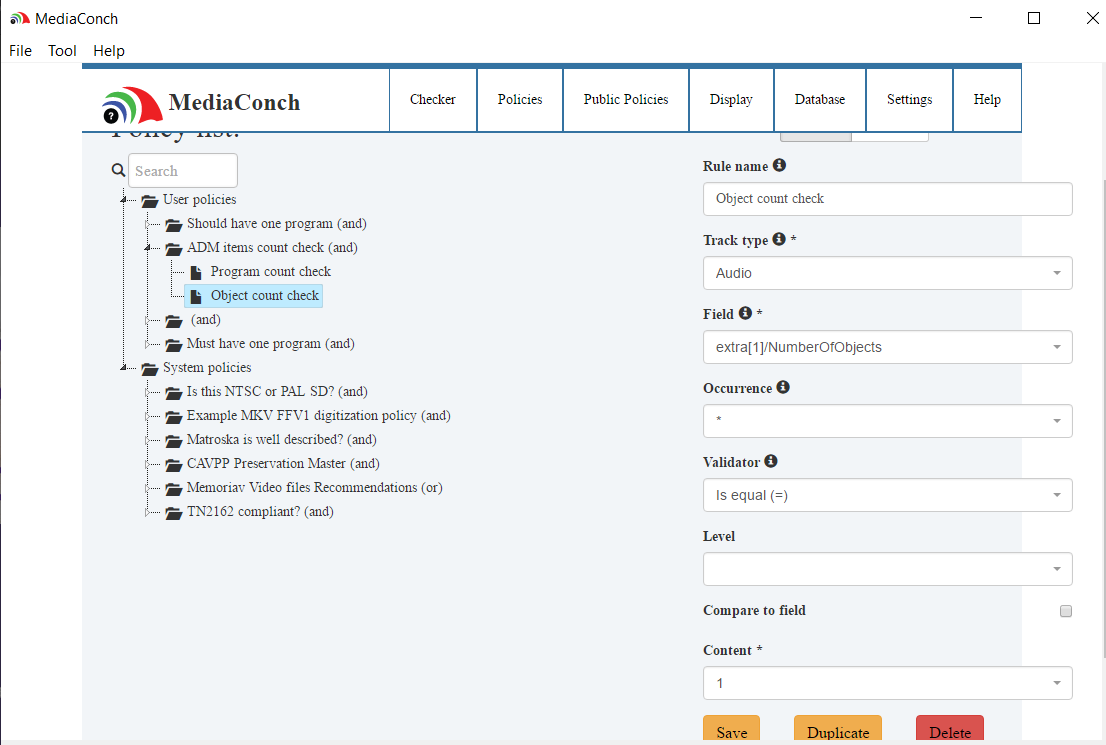Show the Occurrence info icon
Screen dimensions: 1106x745
pos(783,387)
